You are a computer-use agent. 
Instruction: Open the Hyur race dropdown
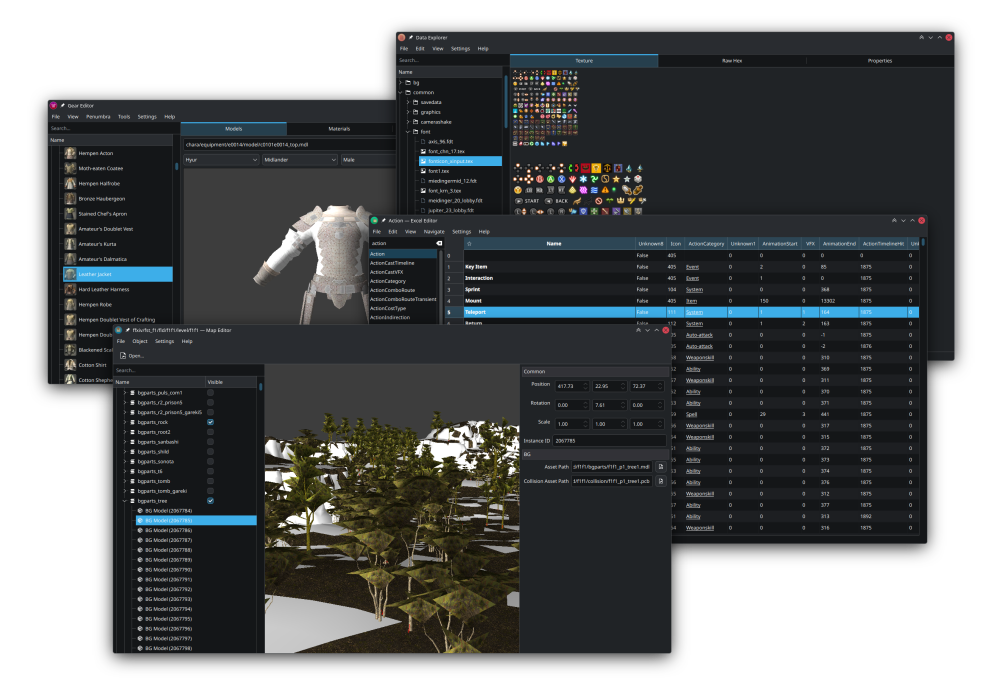click(x=223, y=160)
